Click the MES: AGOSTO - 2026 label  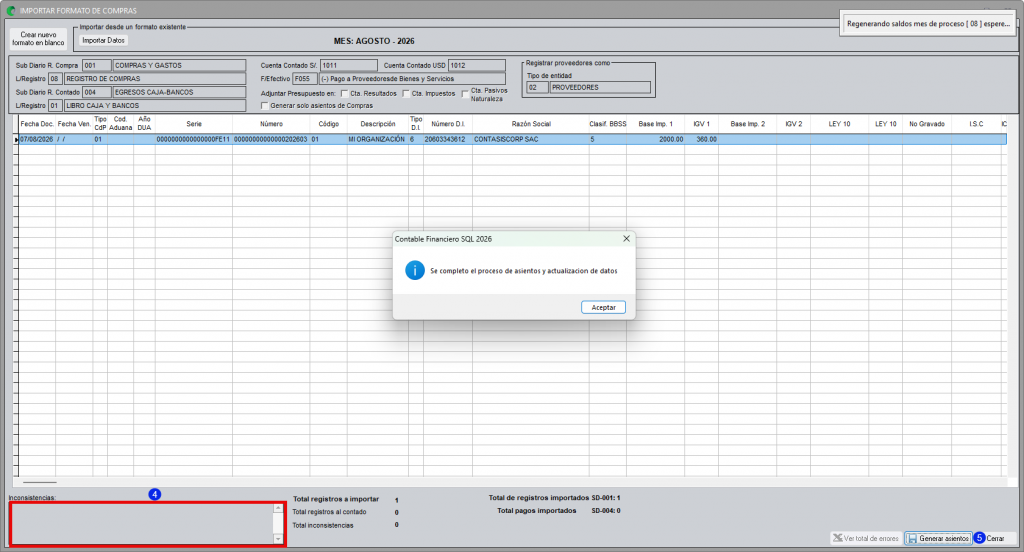click(374, 41)
